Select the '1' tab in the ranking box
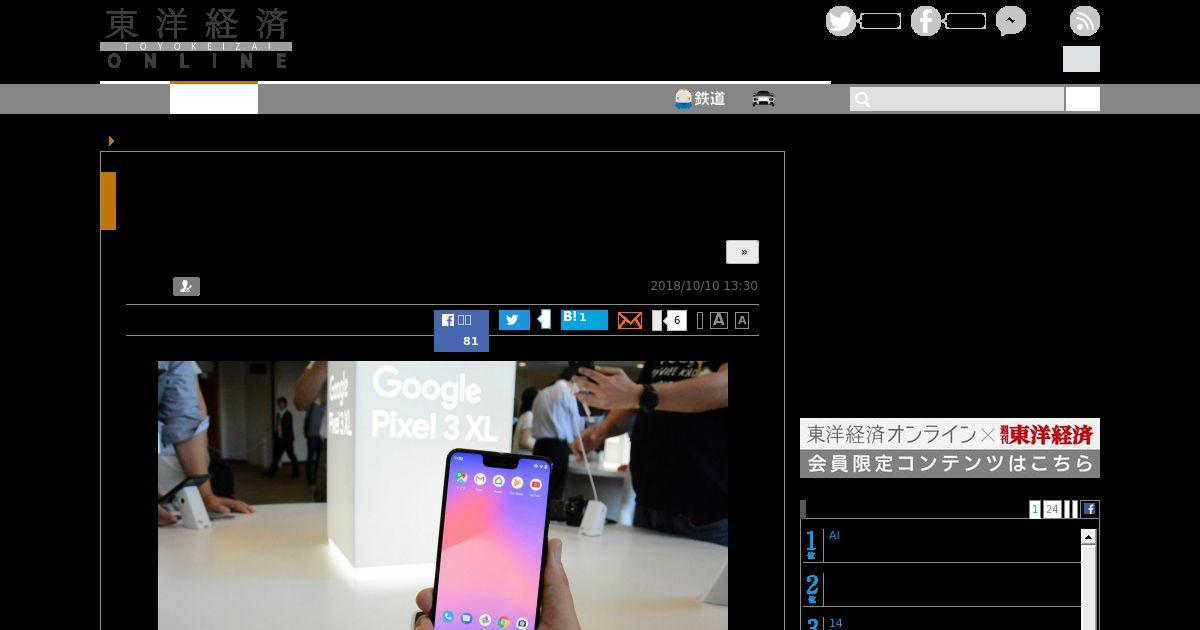The height and width of the screenshot is (630, 1200). point(1035,509)
